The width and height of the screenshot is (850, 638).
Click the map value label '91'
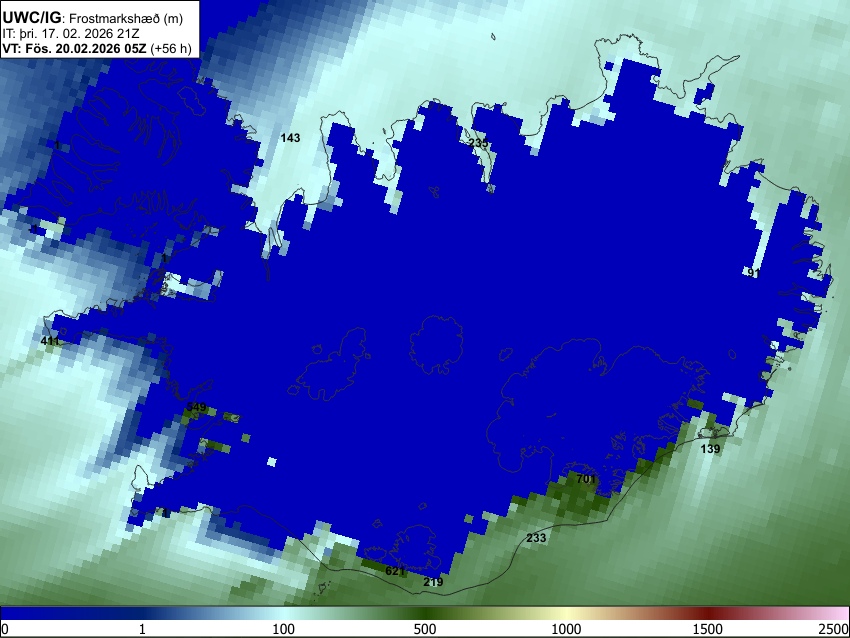pos(754,273)
